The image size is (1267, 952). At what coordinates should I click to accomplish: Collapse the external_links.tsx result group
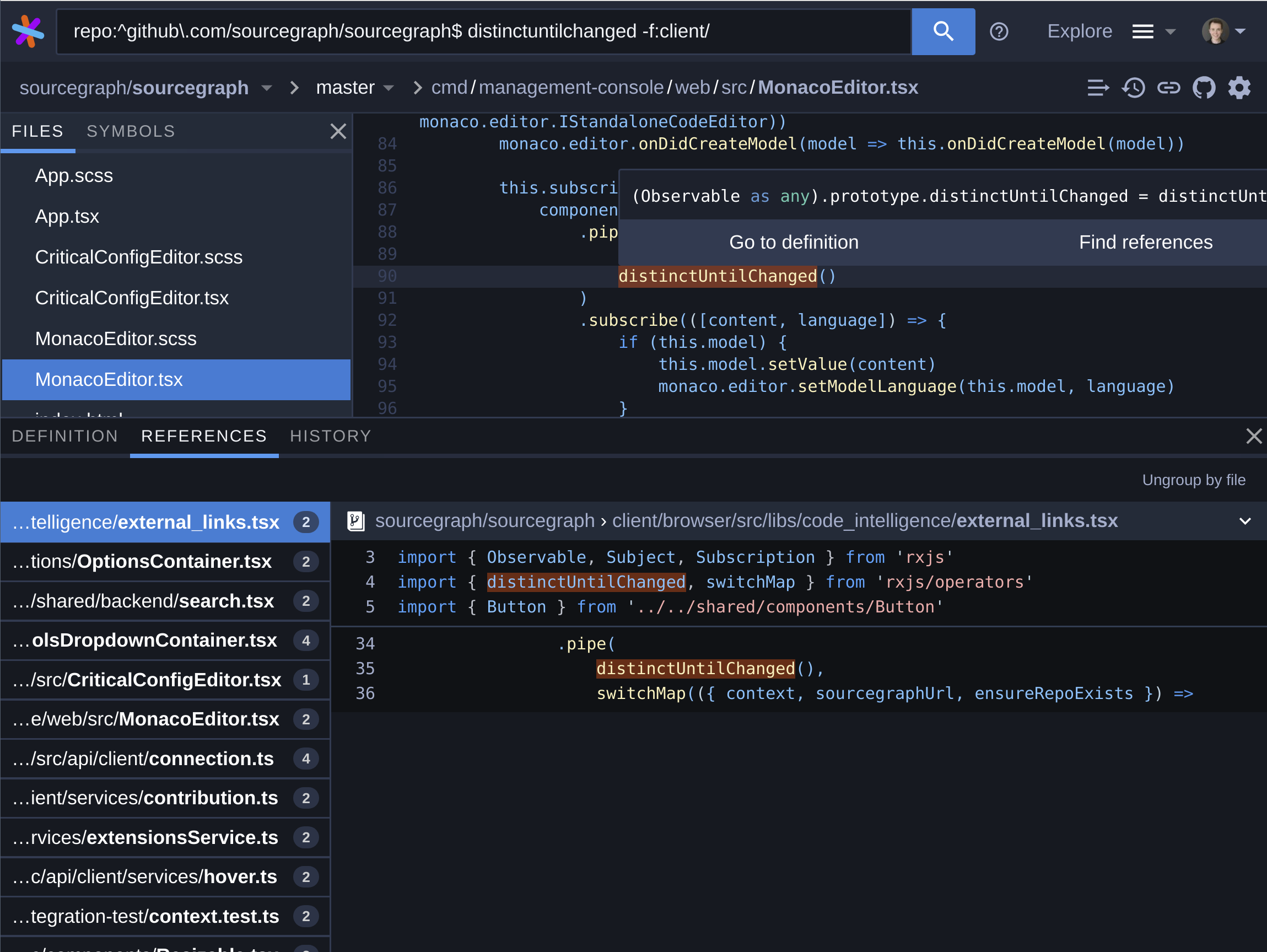coord(1244,521)
